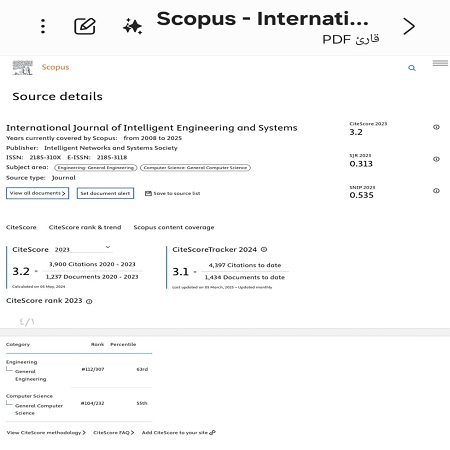Select General Engineering subject area tag
The width and height of the screenshot is (450, 450).
96,168
